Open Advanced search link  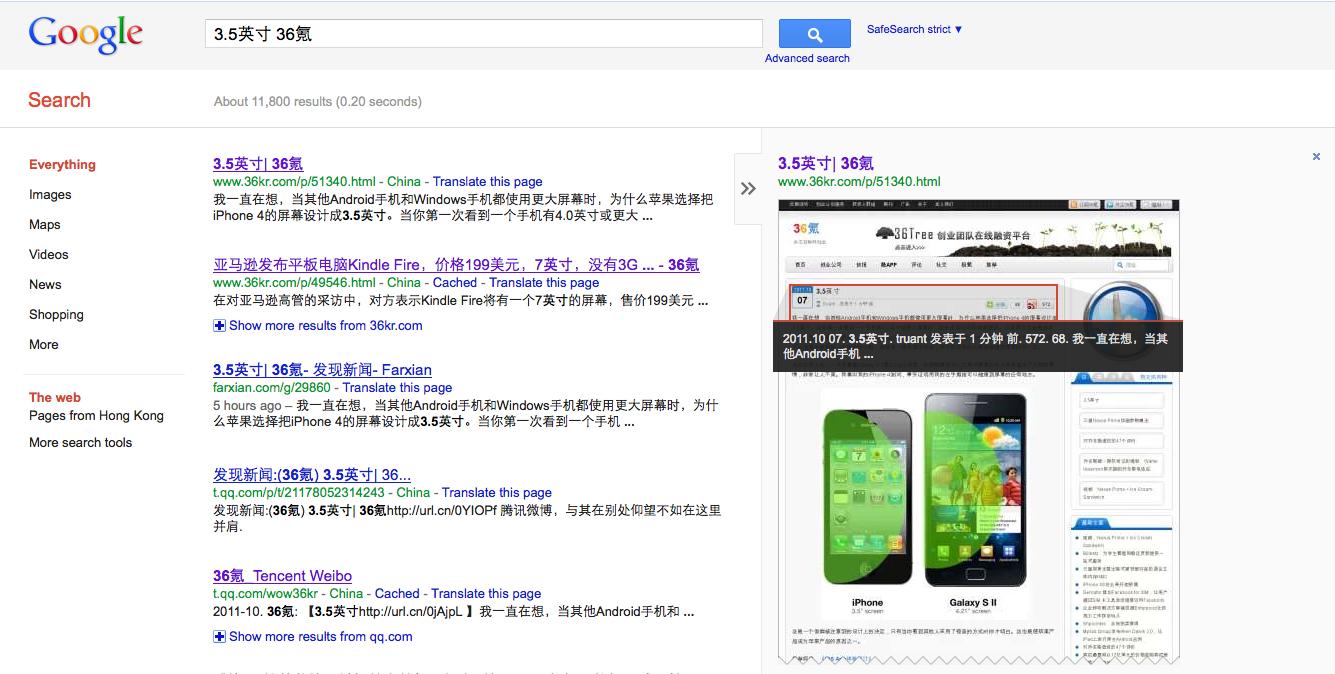tap(807, 58)
